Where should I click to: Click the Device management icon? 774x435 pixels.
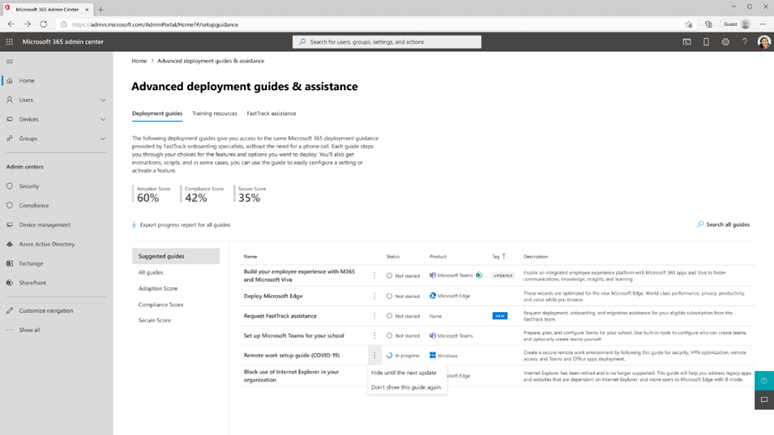[9, 225]
